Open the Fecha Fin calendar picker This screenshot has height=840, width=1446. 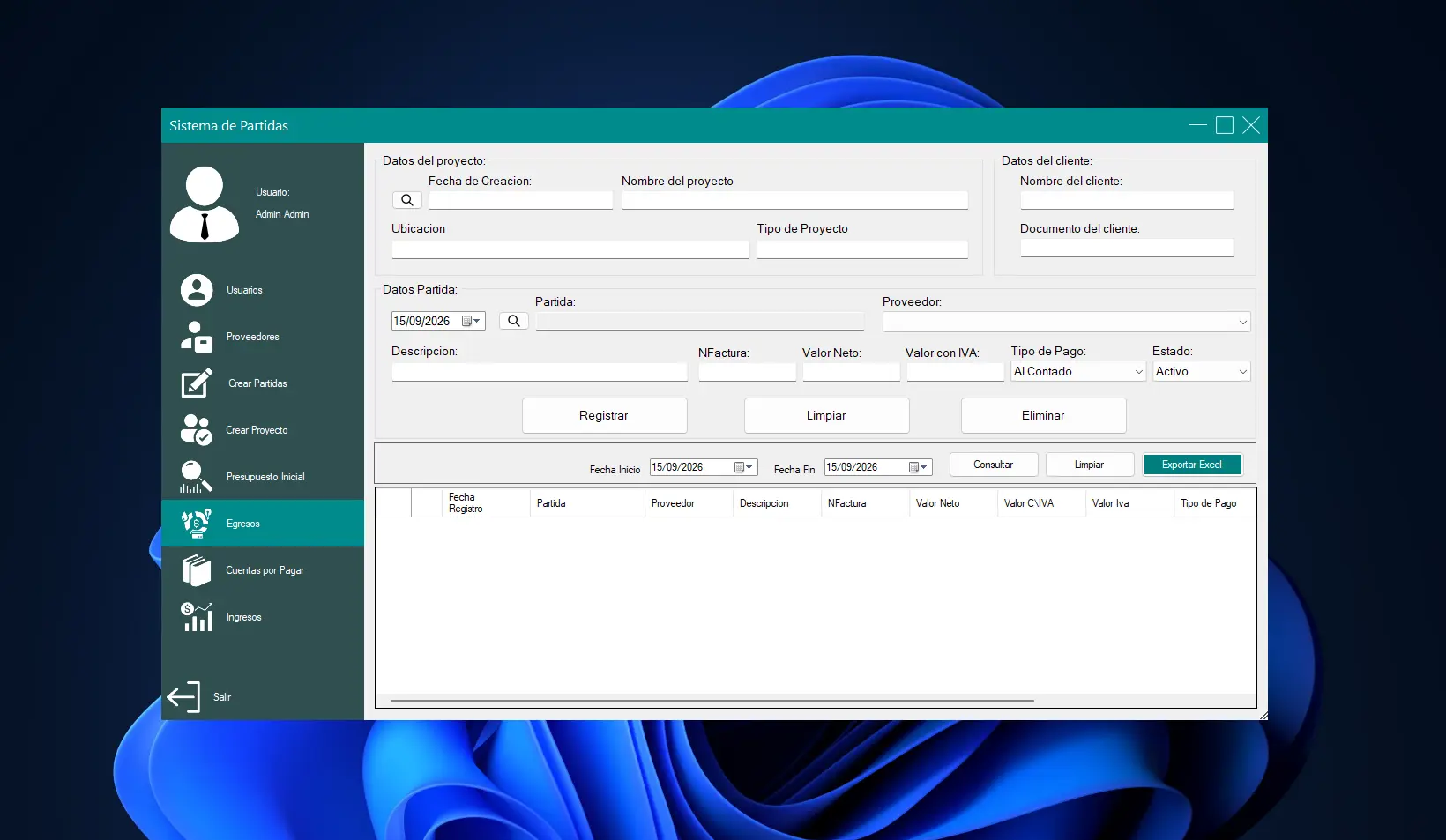(x=919, y=467)
